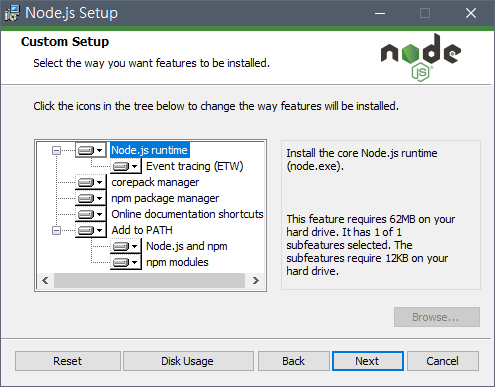Click the Next button
Screen dimensions: 495x387
(368, 361)
